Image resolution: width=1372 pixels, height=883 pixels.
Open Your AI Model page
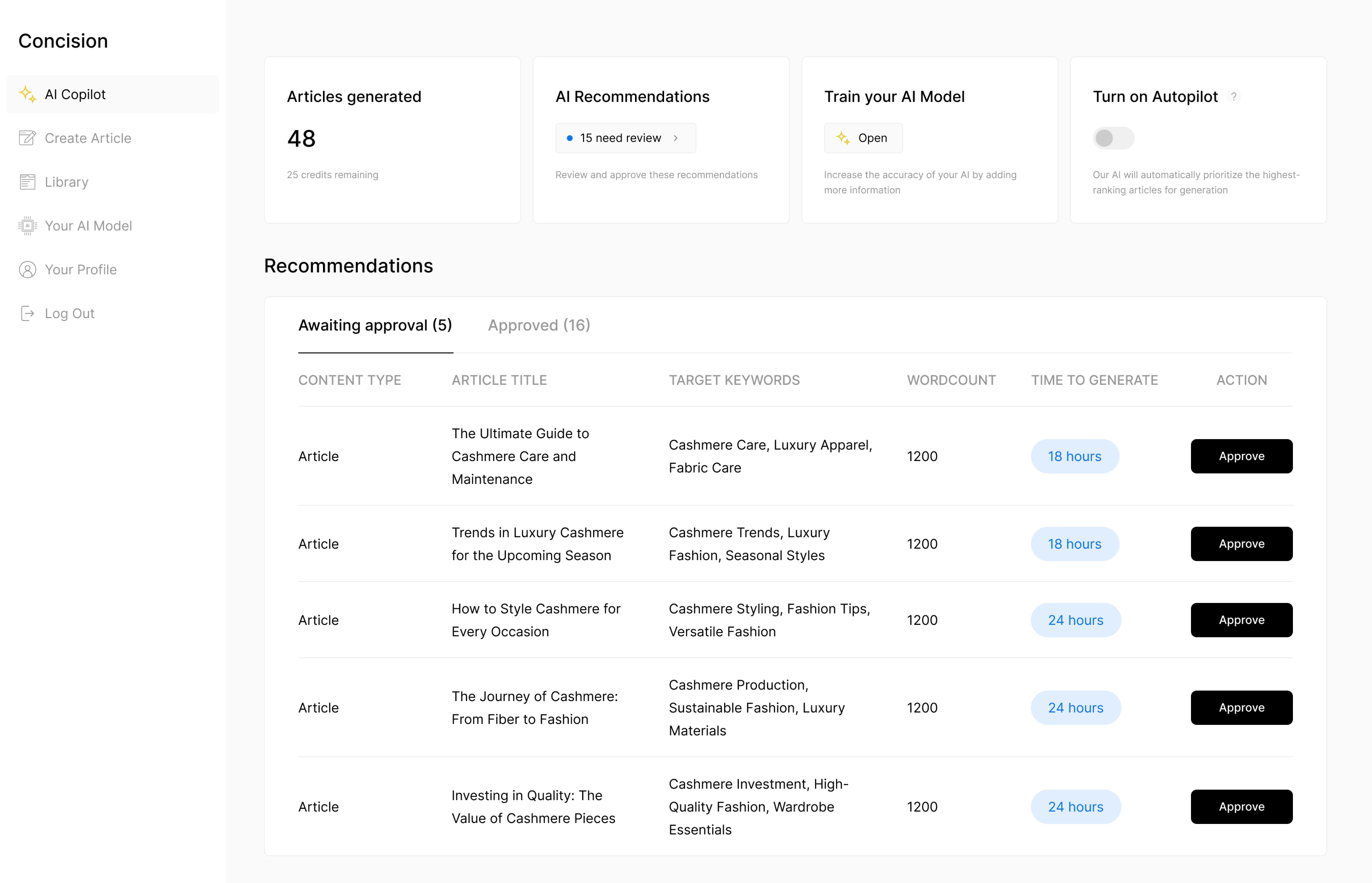coord(113,226)
